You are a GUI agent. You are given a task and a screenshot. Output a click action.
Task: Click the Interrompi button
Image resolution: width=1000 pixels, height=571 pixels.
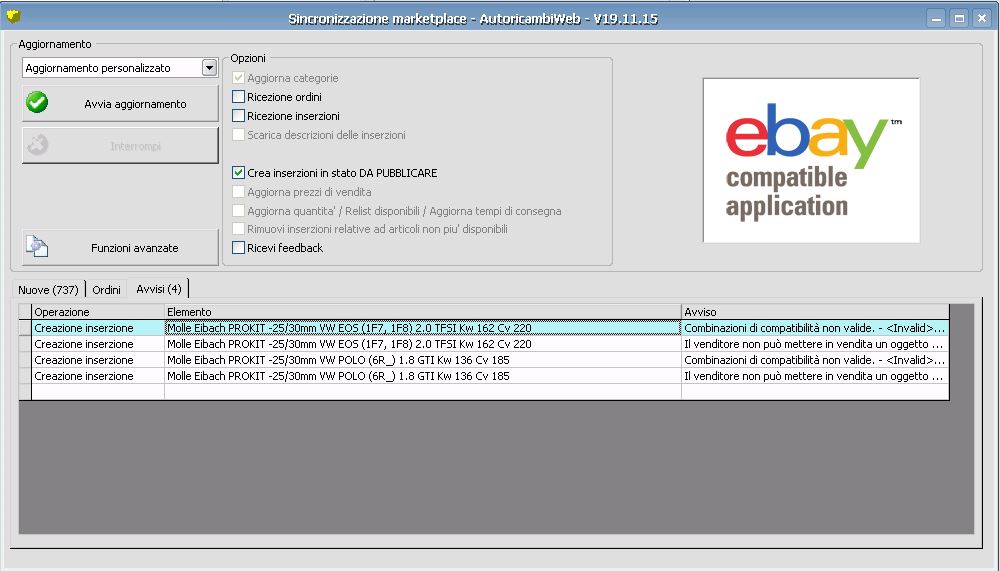121,145
